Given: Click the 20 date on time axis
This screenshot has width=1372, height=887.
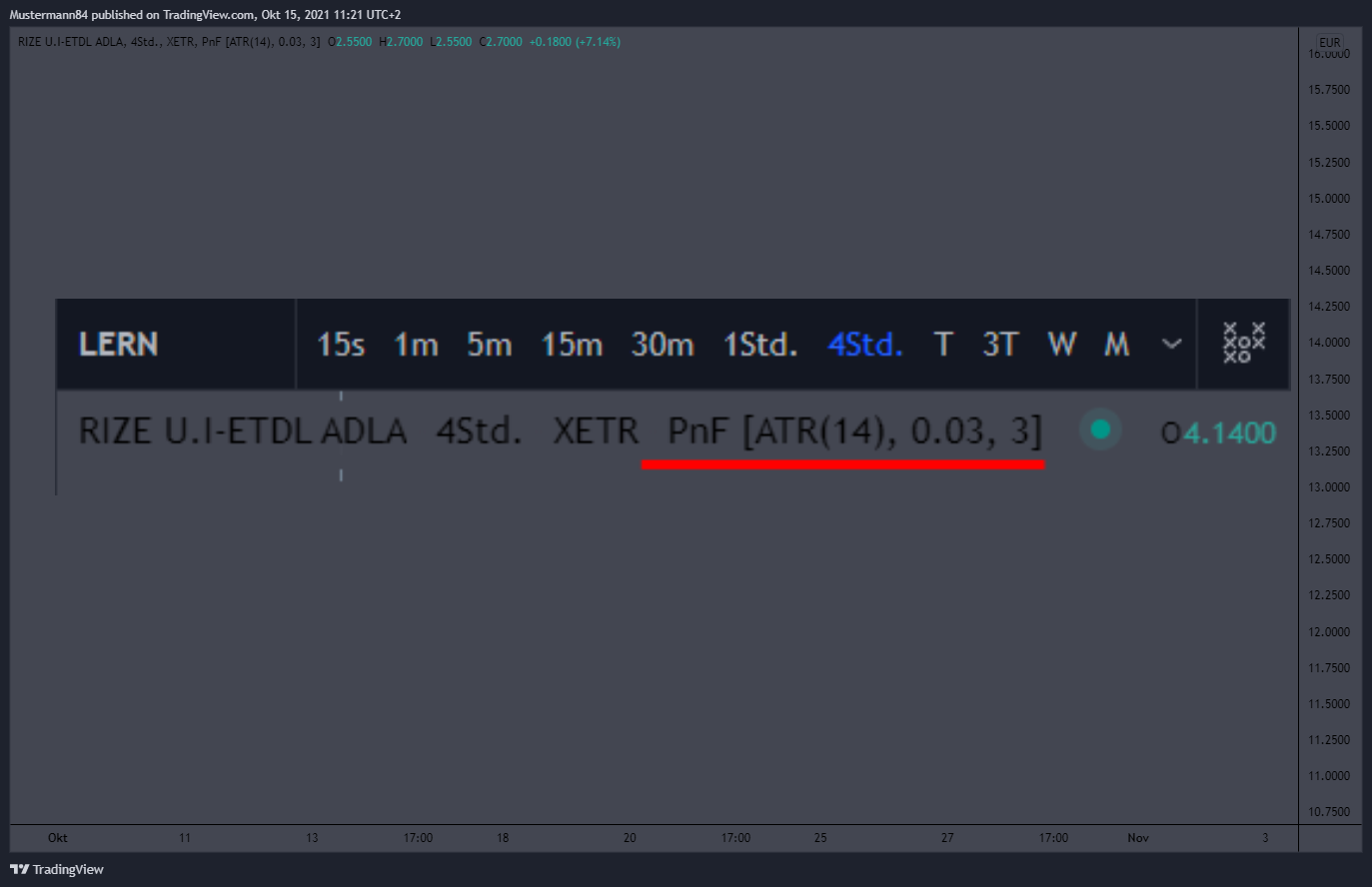Looking at the screenshot, I should (630, 838).
